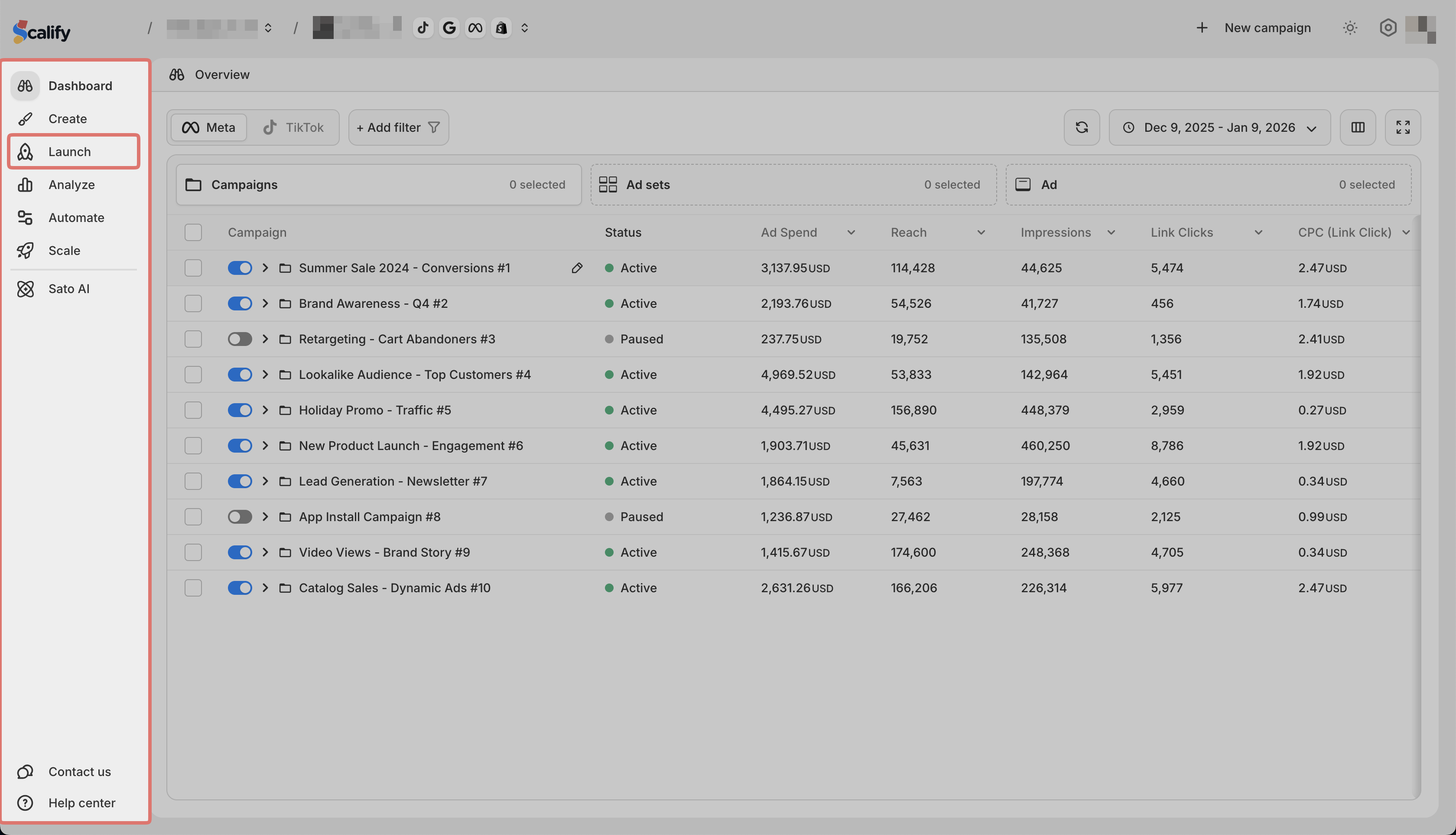Click the New campaign button

coord(1254,28)
